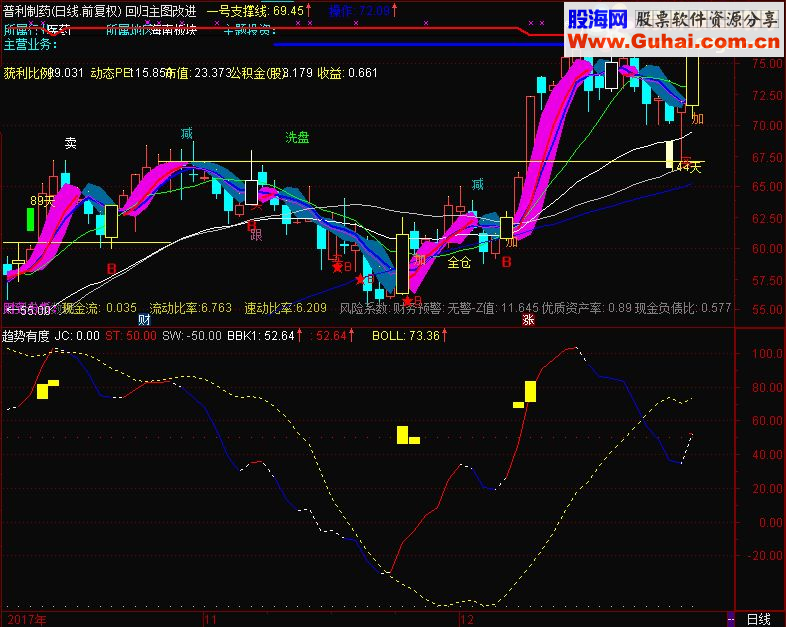This screenshot has height=627, width=786.
Task: Click the 现金流: 0.035 readout
Action: [99, 308]
